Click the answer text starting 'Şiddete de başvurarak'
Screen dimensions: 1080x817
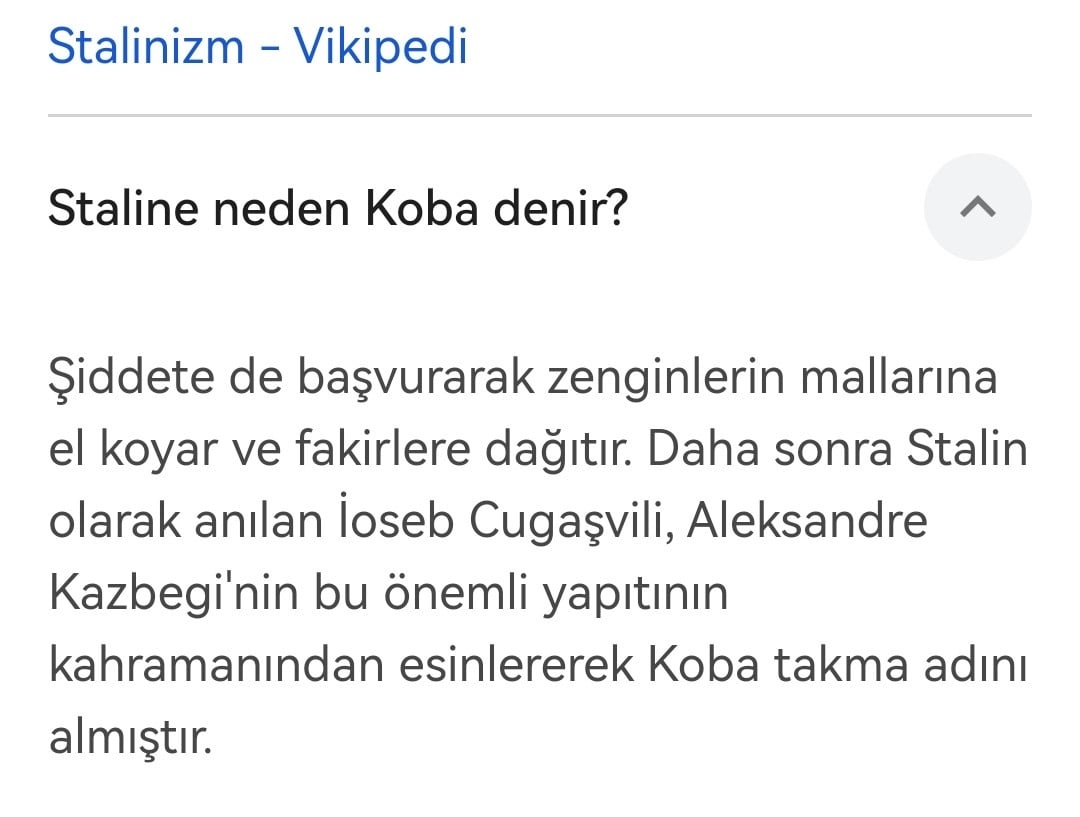point(539,557)
